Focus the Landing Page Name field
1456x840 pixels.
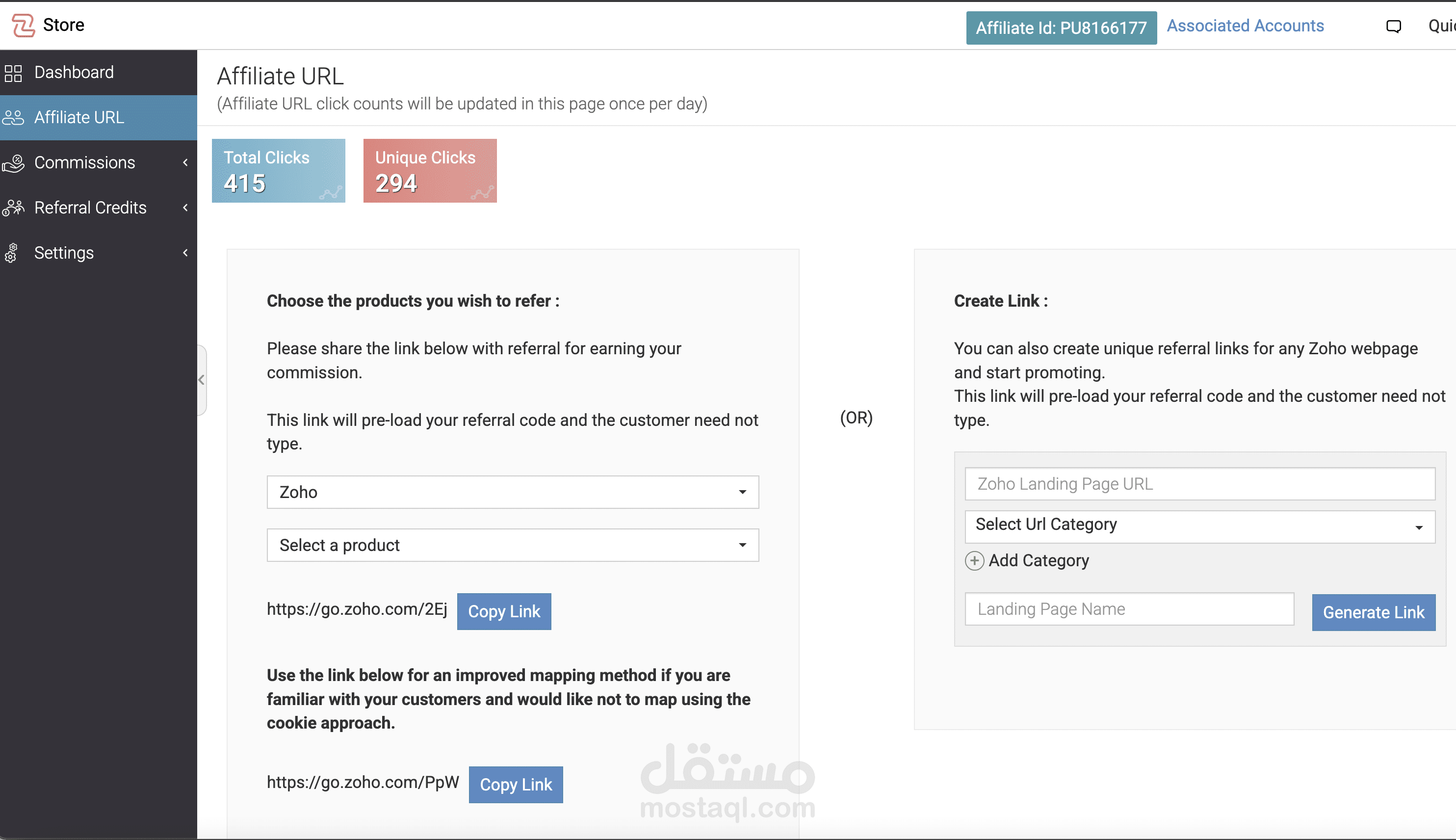click(x=1129, y=609)
